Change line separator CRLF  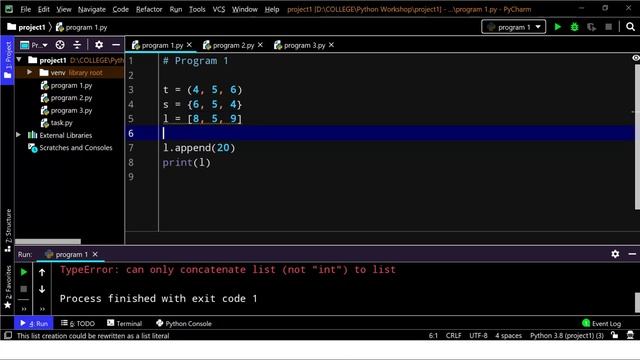(453, 336)
